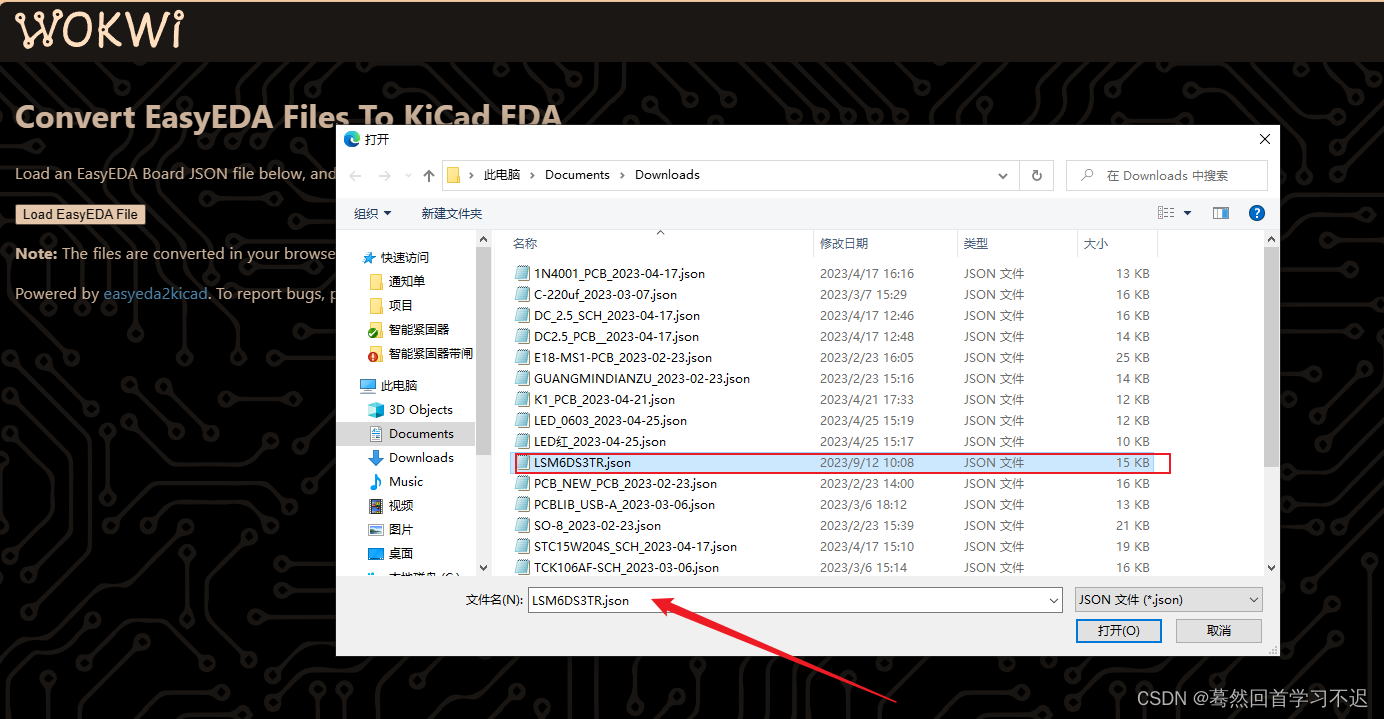Click the 取消 button
This screenshot has width=1384, height=719.
[1219, 631]
